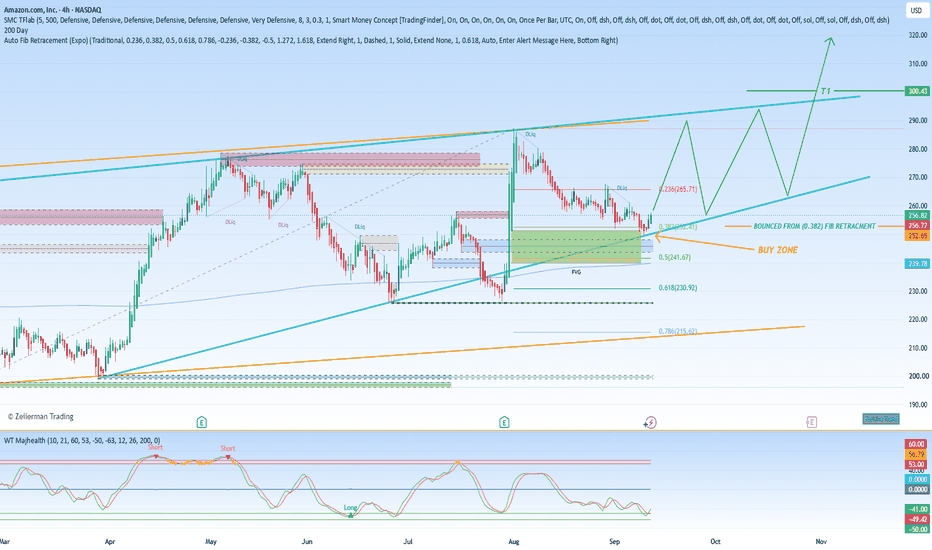
Task: Click the Long signal marker on oscillator
Action: [x=351, y=508]
